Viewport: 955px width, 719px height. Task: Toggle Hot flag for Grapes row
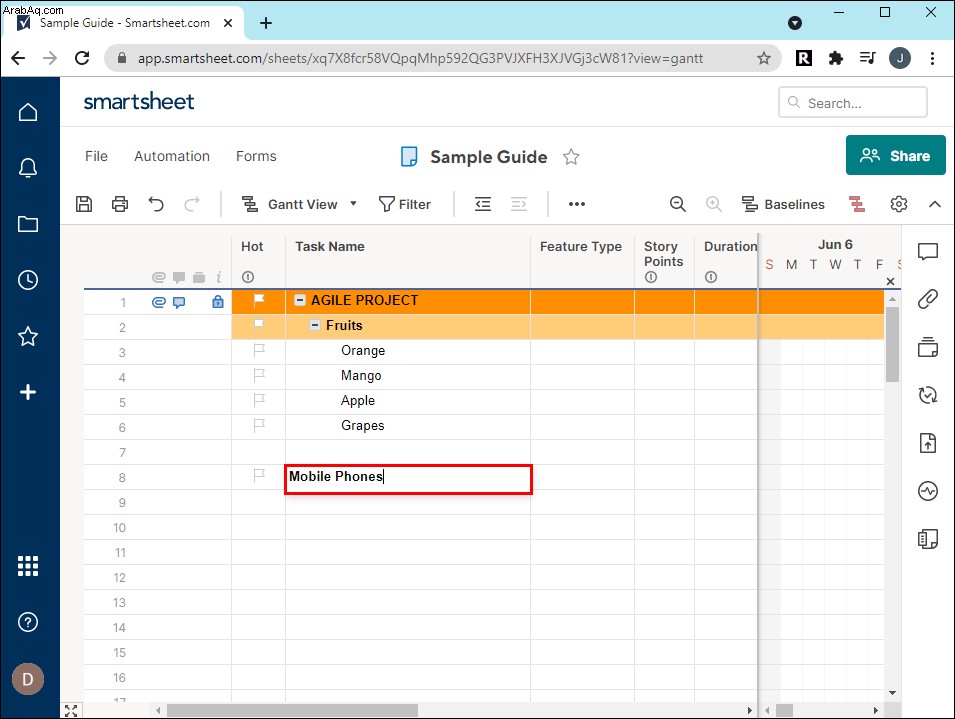coord(259,424)
